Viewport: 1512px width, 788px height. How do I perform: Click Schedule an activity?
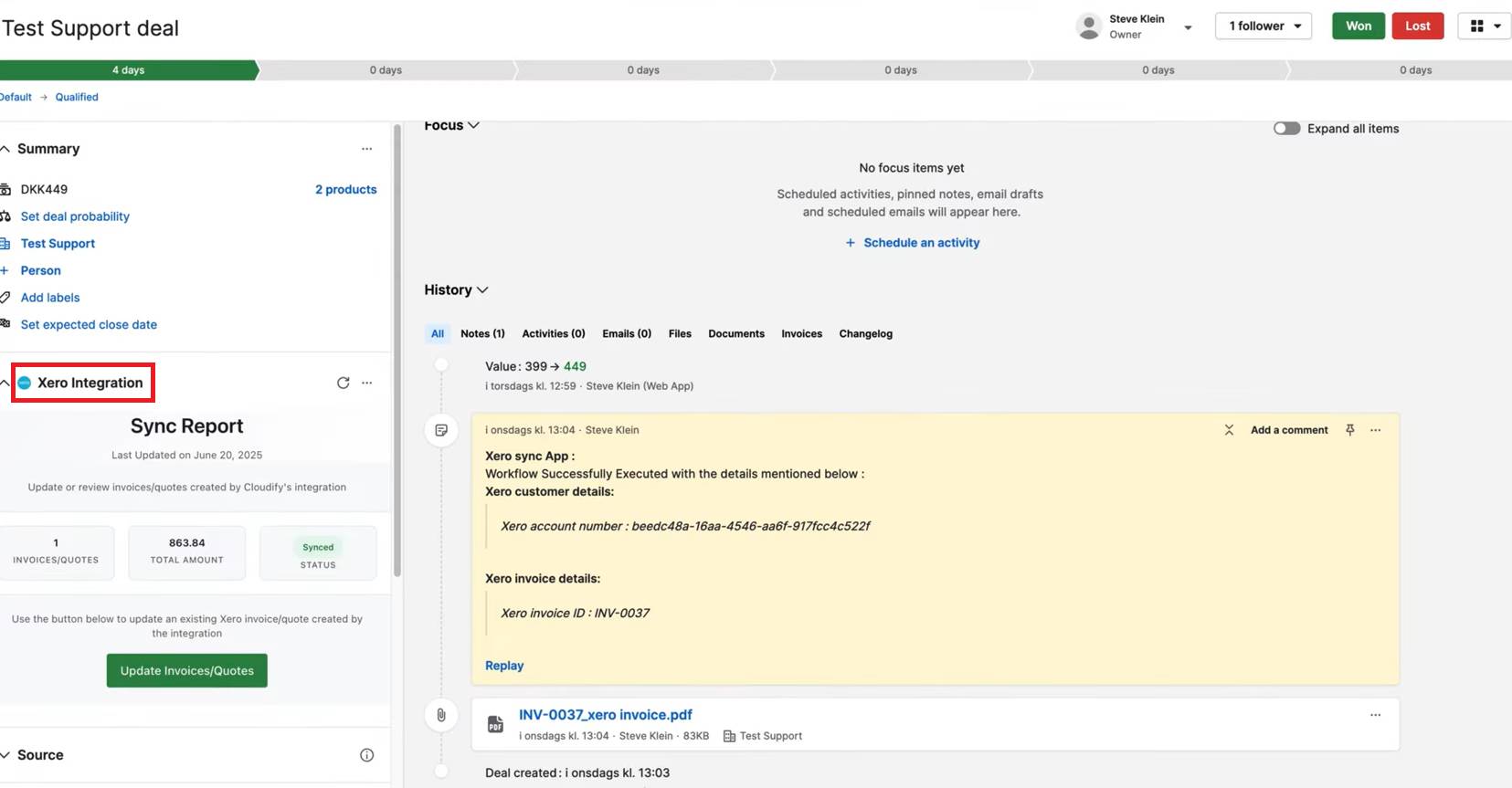(912, 243)
